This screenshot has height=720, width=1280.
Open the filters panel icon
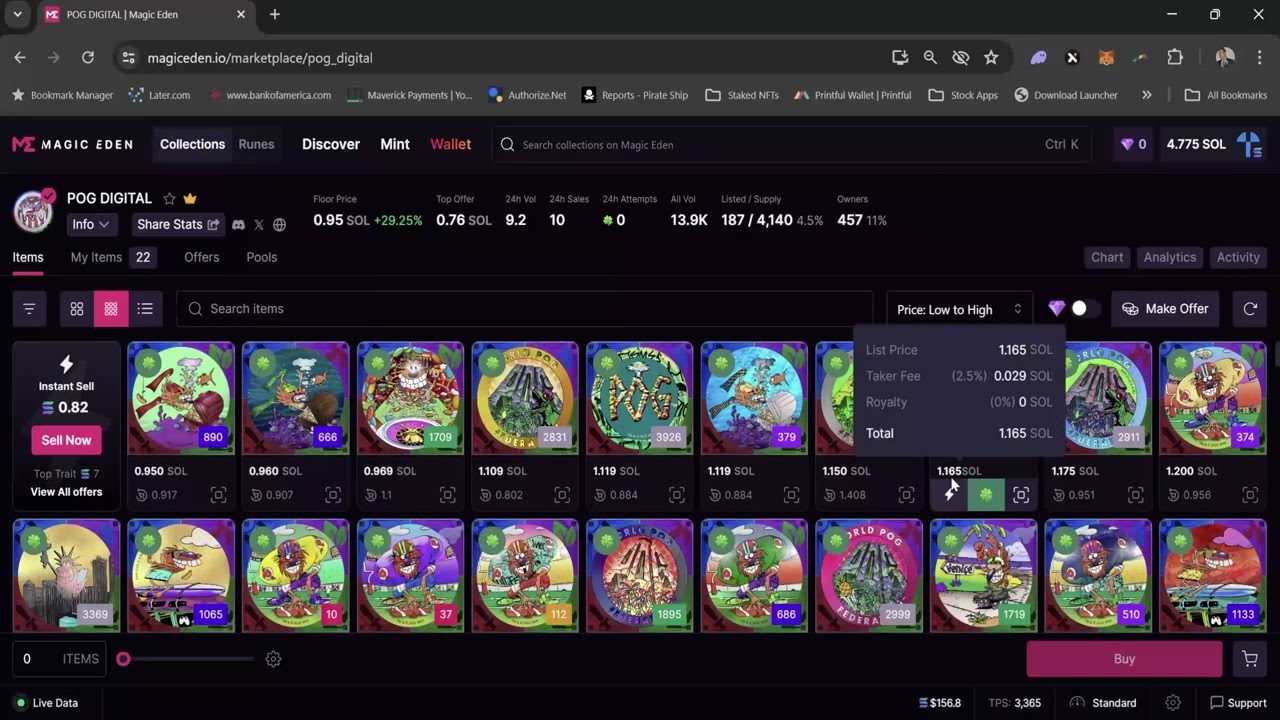pos(29,309)
